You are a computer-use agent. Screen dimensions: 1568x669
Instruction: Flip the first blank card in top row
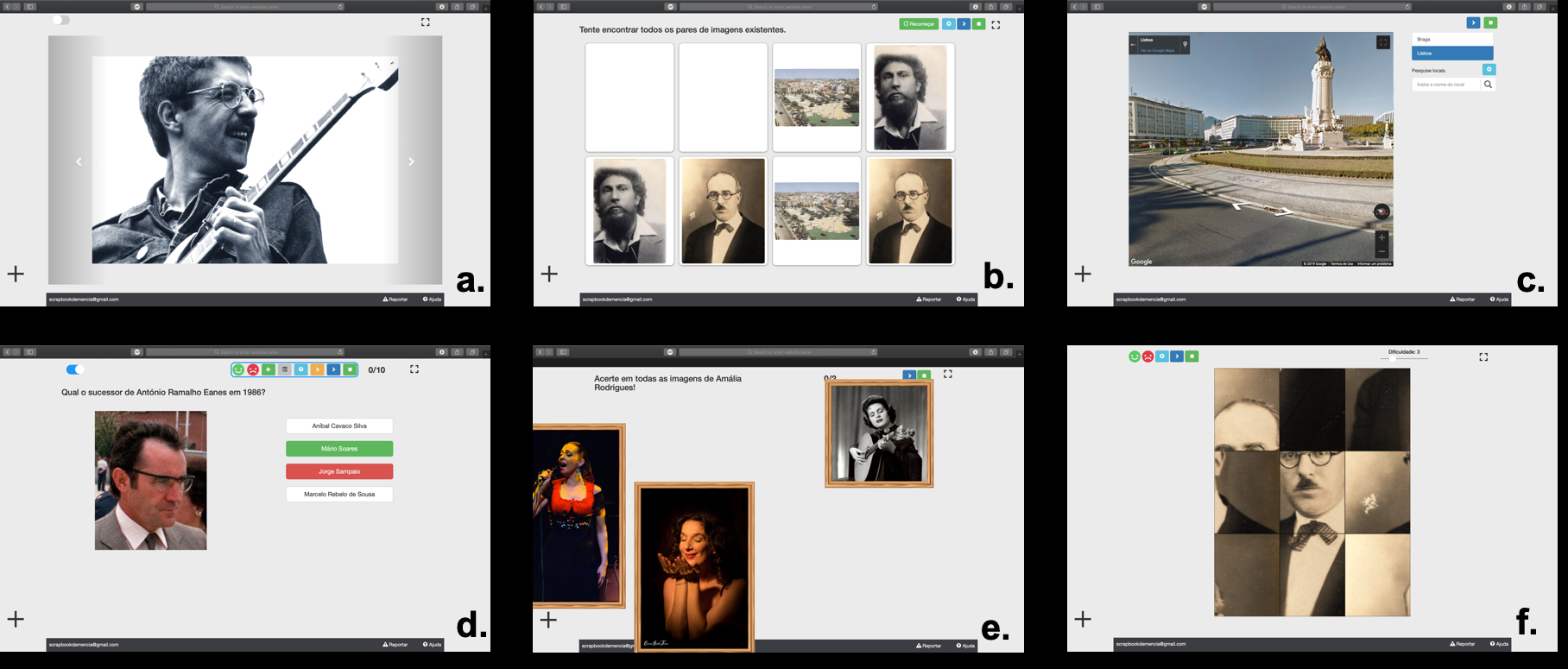tap(629, 98)
